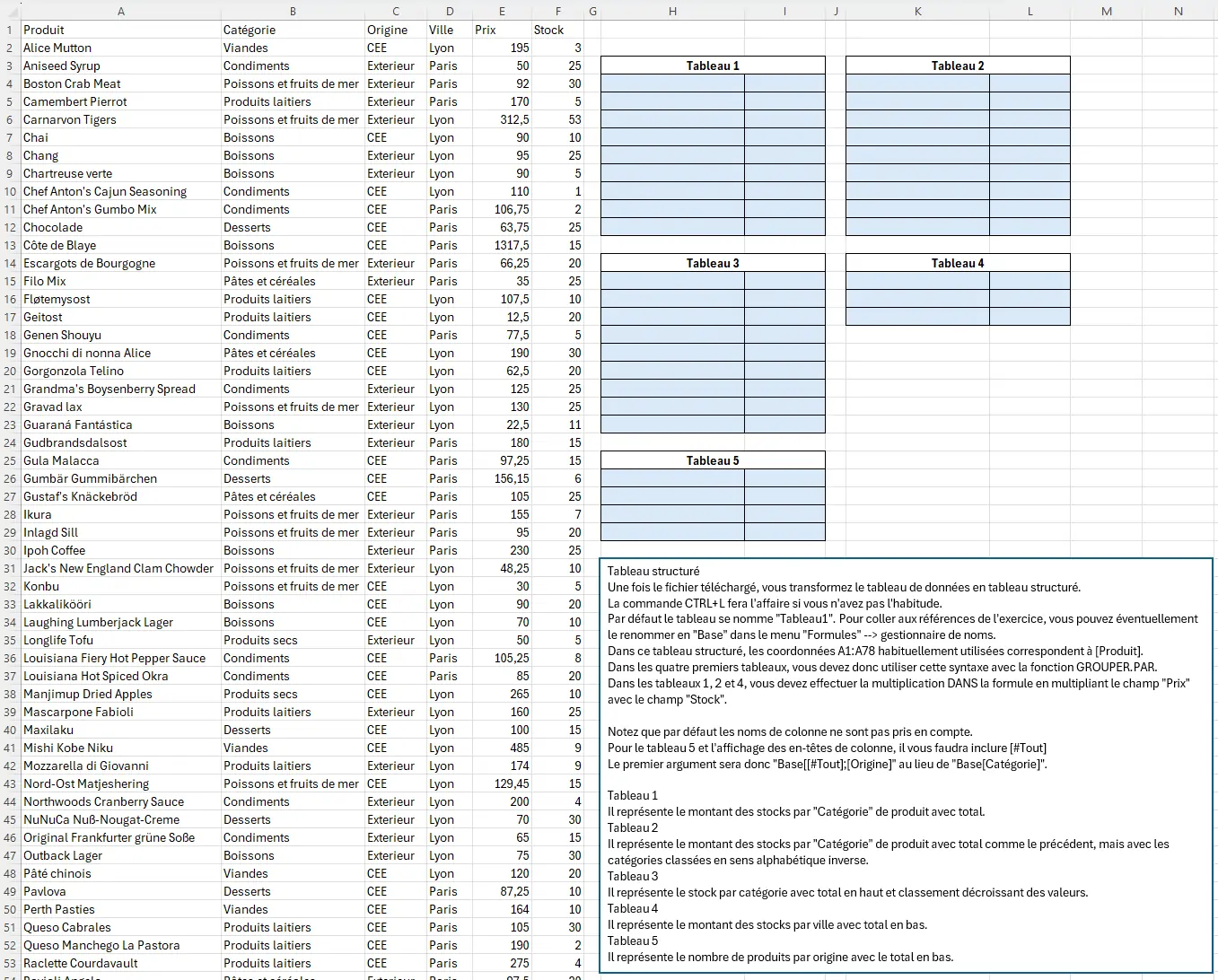The width and height of the screenshot is (1218, 980).
Task: Select the Escargots de Bourgogne cell
Action: pos(121,263)
